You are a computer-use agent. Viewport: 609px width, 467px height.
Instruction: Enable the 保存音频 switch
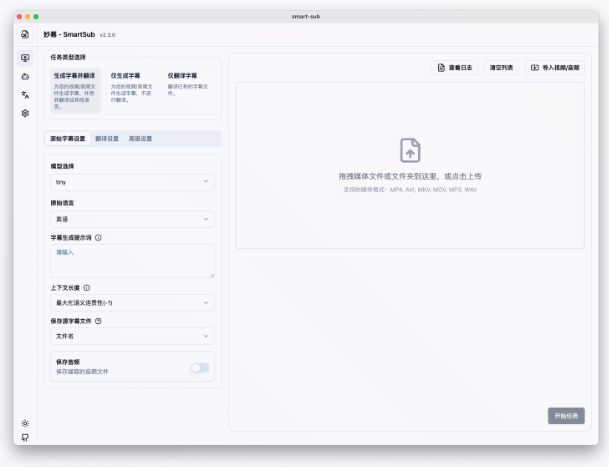coord(200,368)
